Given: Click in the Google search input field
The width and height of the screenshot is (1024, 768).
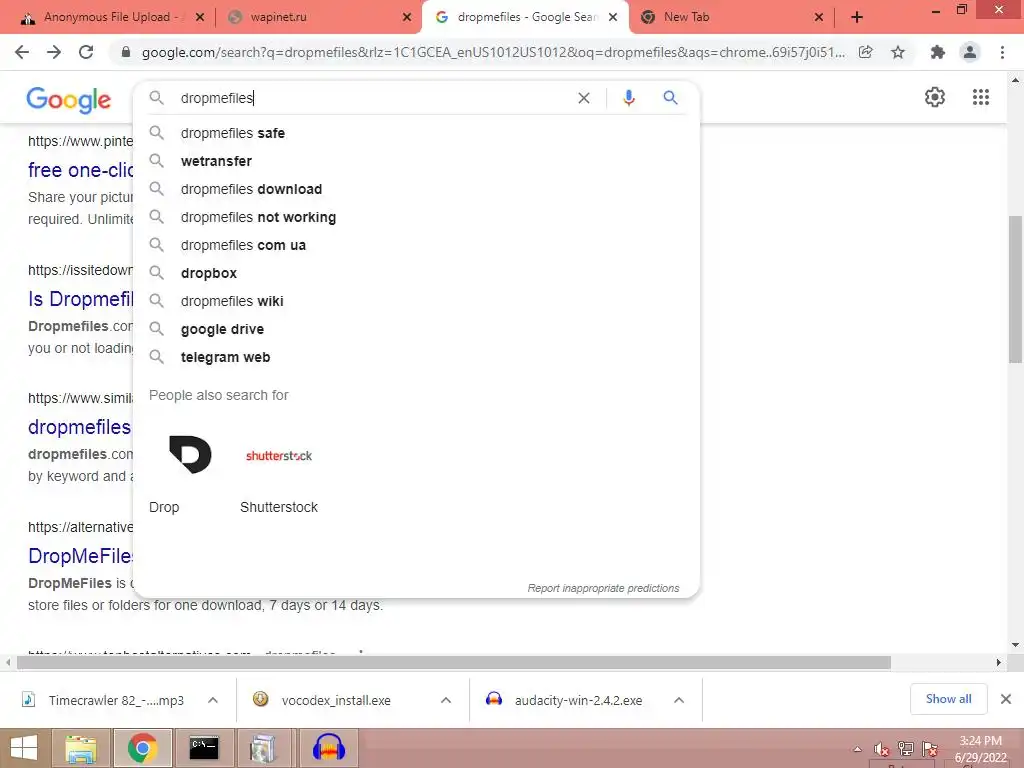Looking at the screenshot, I should click(372, 98).
